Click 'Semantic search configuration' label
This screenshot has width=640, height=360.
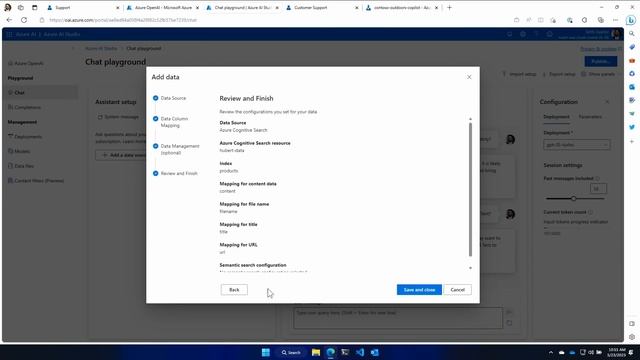coord(253,265)
